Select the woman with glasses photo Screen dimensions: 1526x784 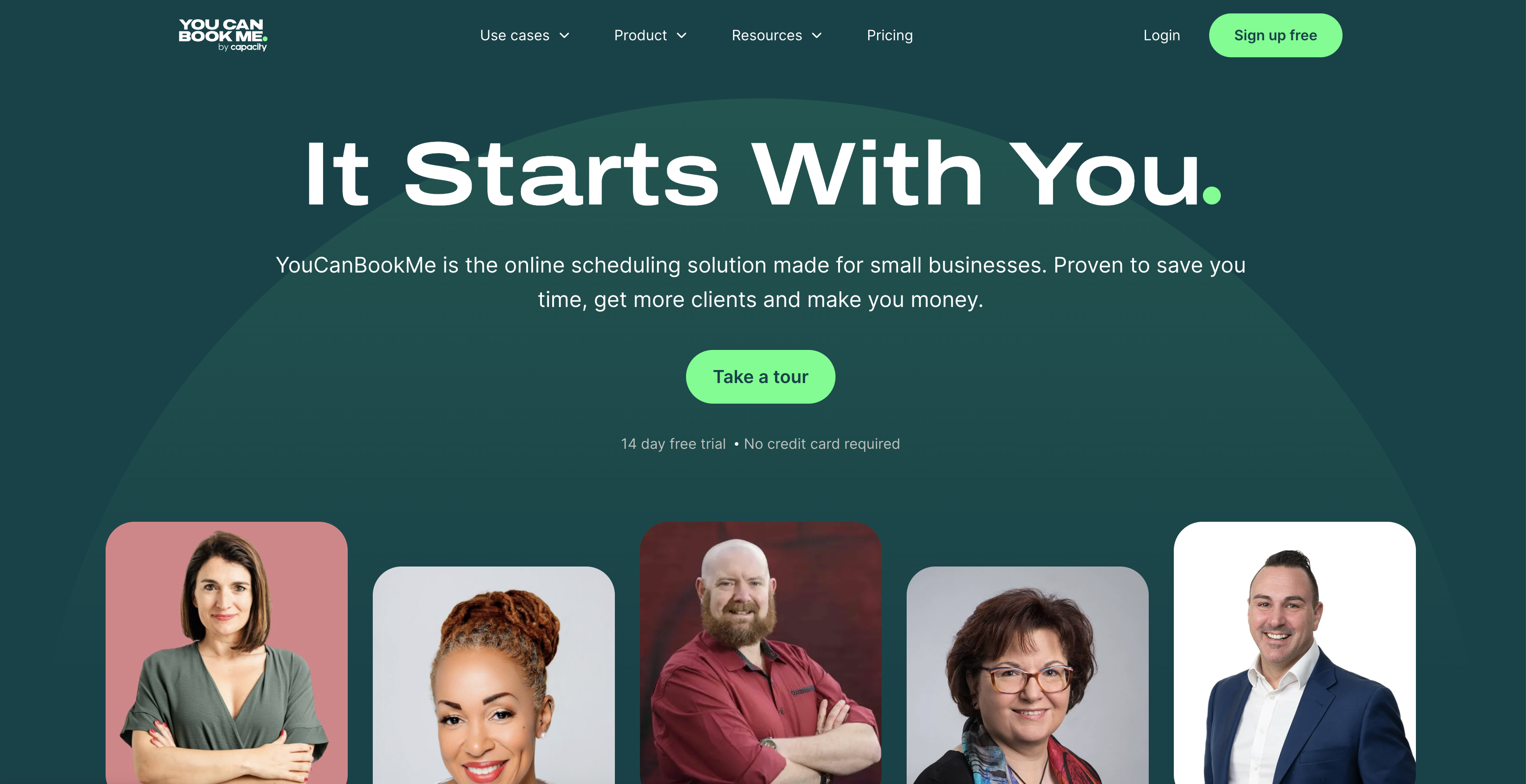(x=1027, y=675)
